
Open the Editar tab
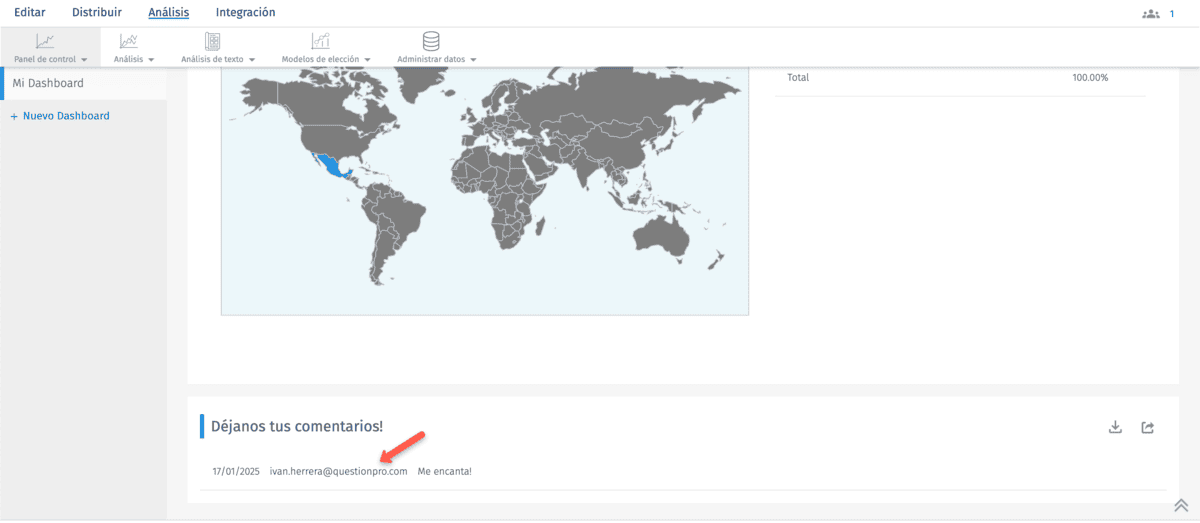click(x=30, y=12)
